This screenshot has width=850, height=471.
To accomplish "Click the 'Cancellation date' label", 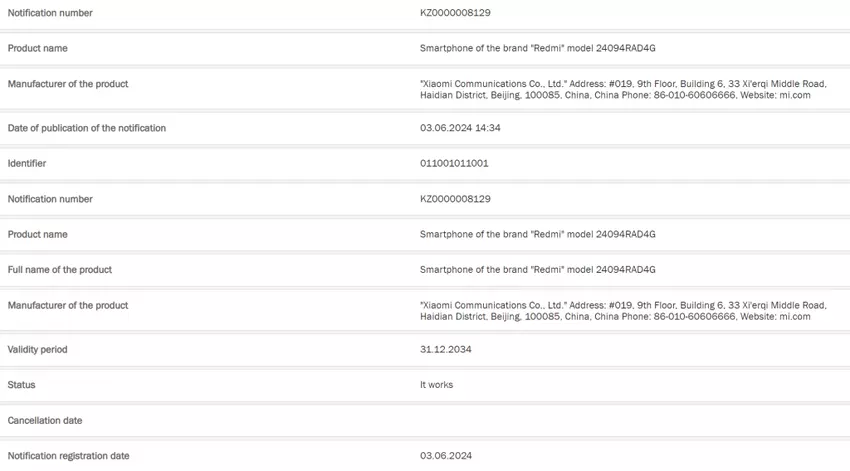I will tap(45, 421).
